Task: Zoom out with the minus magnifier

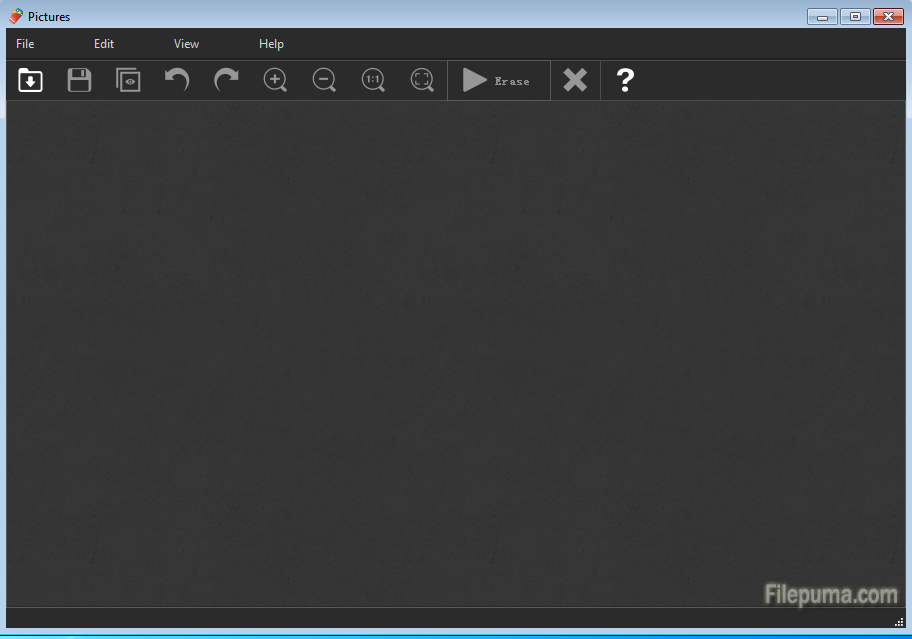Action: pyautogui.click(x=324, y=80)
